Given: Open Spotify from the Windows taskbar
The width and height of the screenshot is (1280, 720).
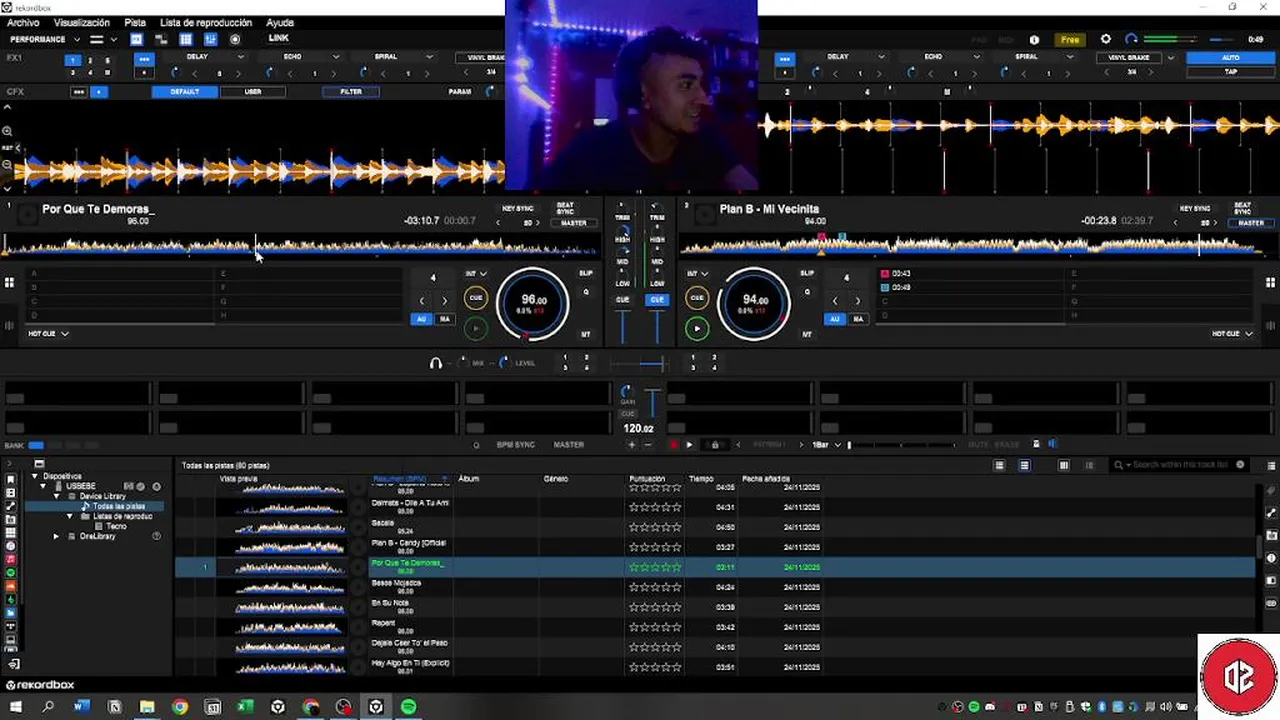Looking at the screenshot, I should 408,707.
